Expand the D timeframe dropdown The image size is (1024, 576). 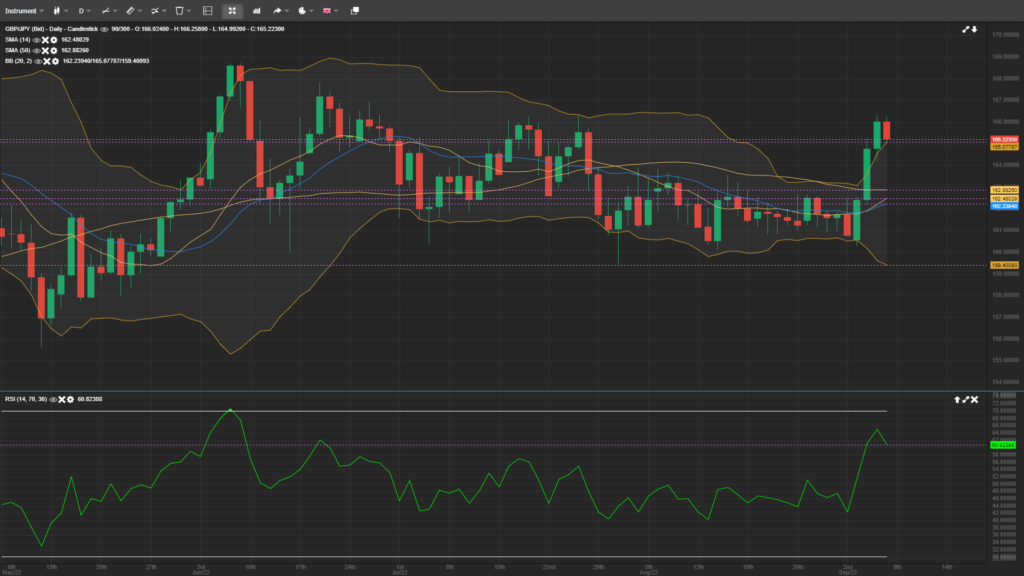pyautogui.click(x=85, y=10)
